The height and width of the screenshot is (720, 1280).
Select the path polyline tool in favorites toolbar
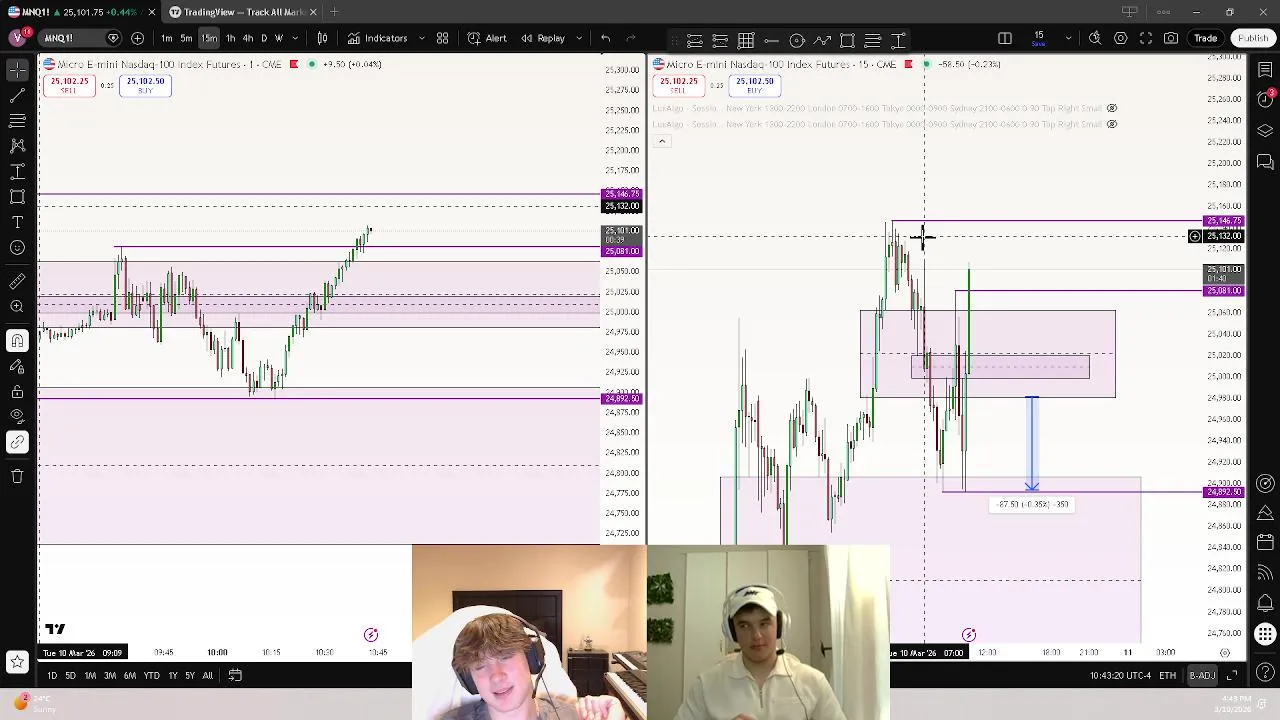(x=822, y=41)
